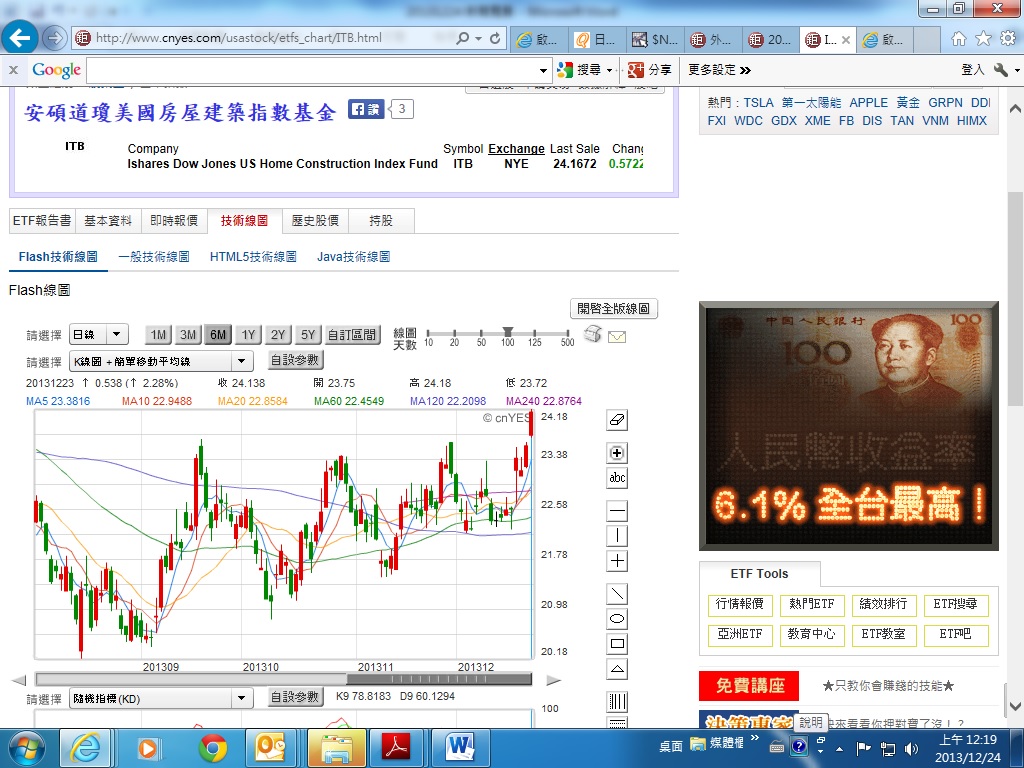Switch to 即時報價 tab
This screenshot has width=1024, height=768.
(174, 221)
